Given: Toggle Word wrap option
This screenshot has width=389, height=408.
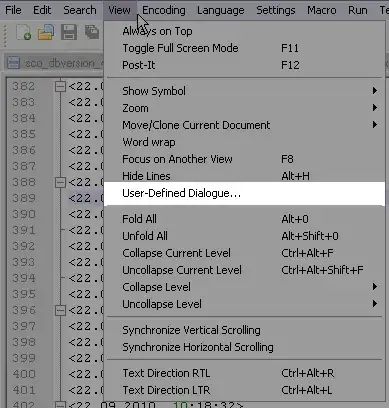Looking at the screenshot, I should pos(245,142).
